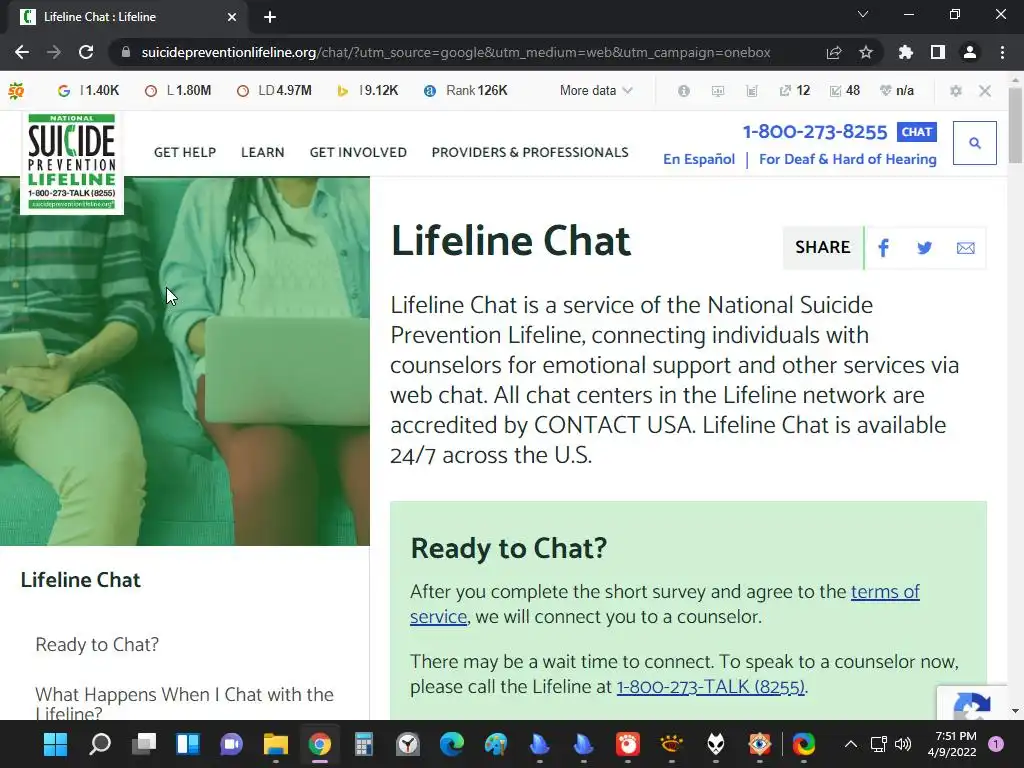
Task: Switch to En Español
Action: click(699, 159)
